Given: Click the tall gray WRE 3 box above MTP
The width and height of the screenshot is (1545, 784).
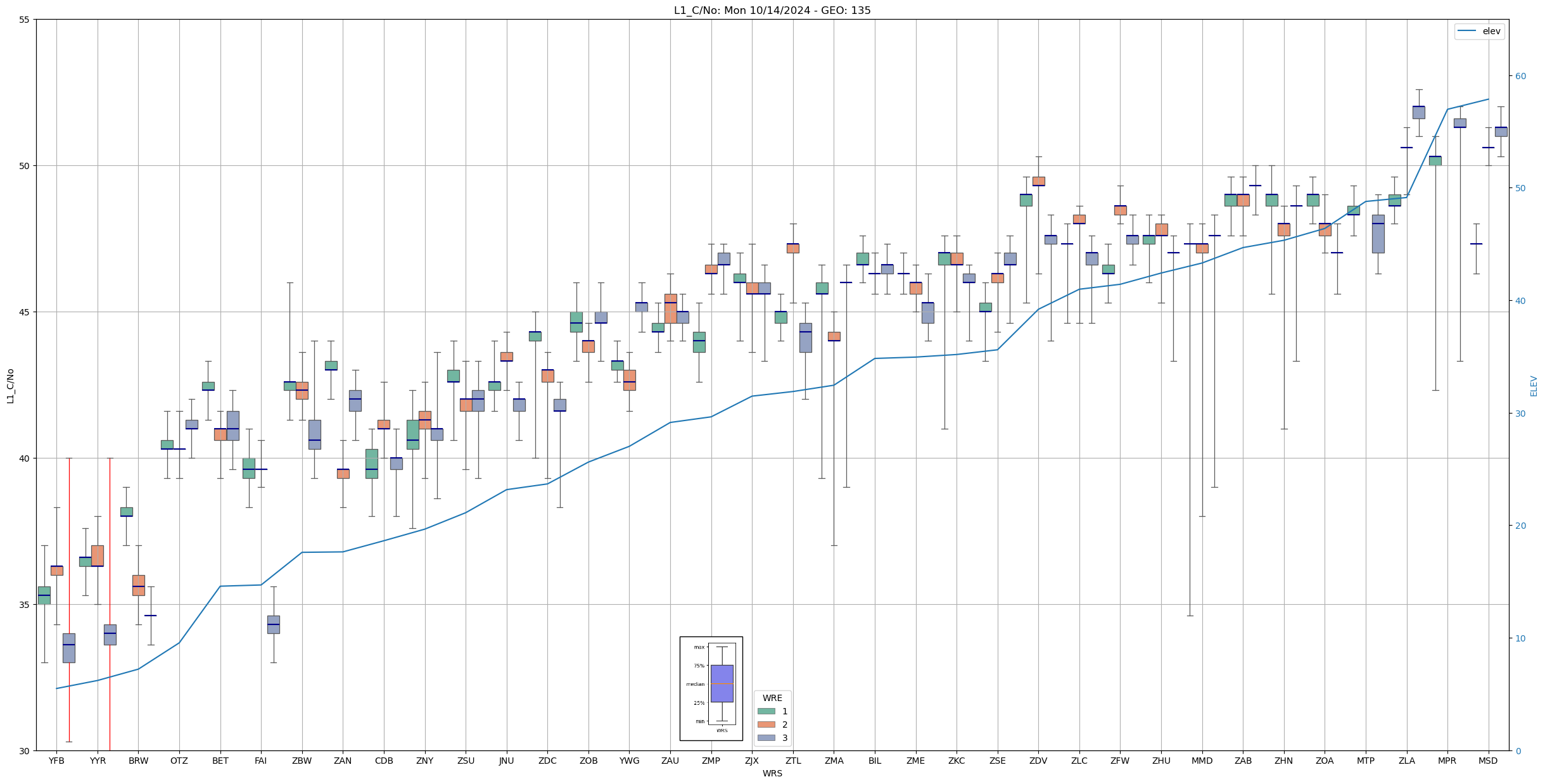Looking at the screenshot, I should pyautogui.click(x=1378, y=234).
